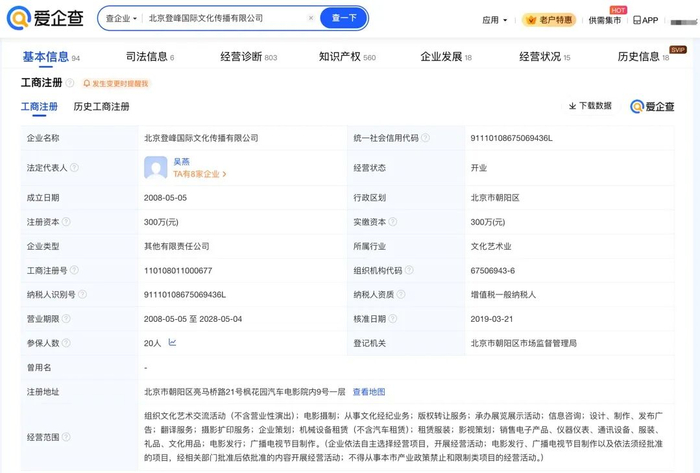Click the bell 发生变更时提醒我 reminder

click(116, 83)
